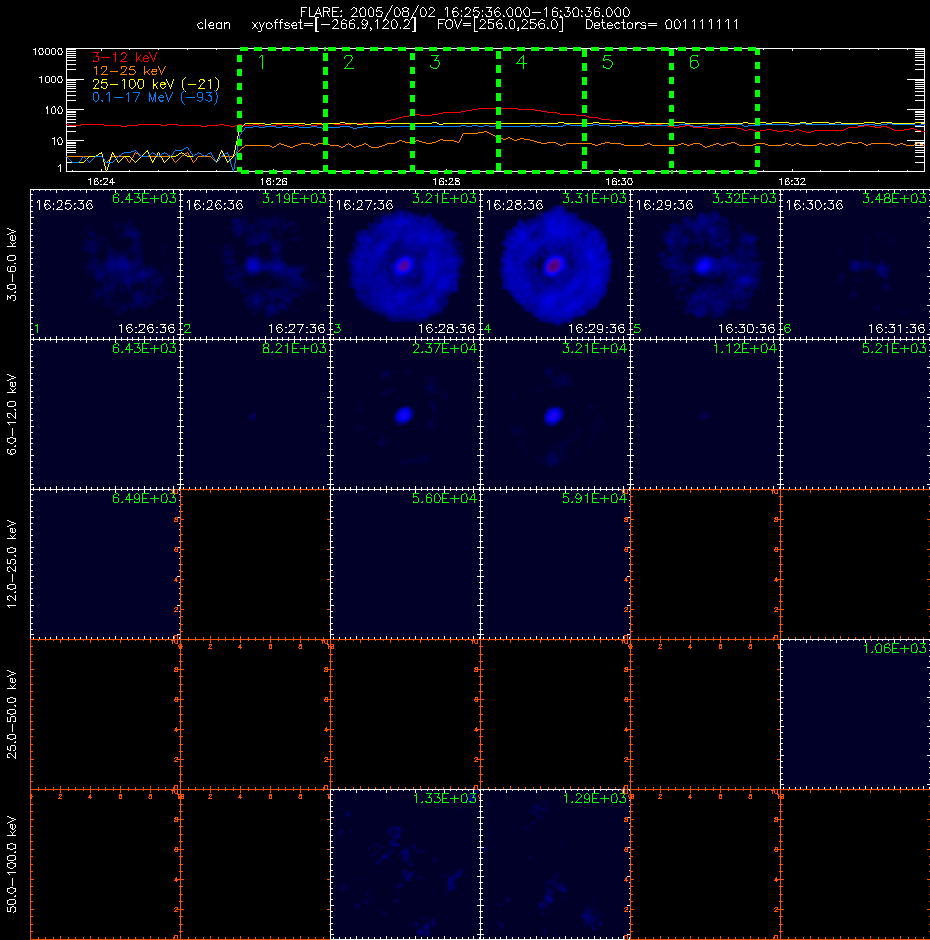The image size is (930, 940).
Task: Click the 10000 y-axis label
Action: [x=47, y=52]
